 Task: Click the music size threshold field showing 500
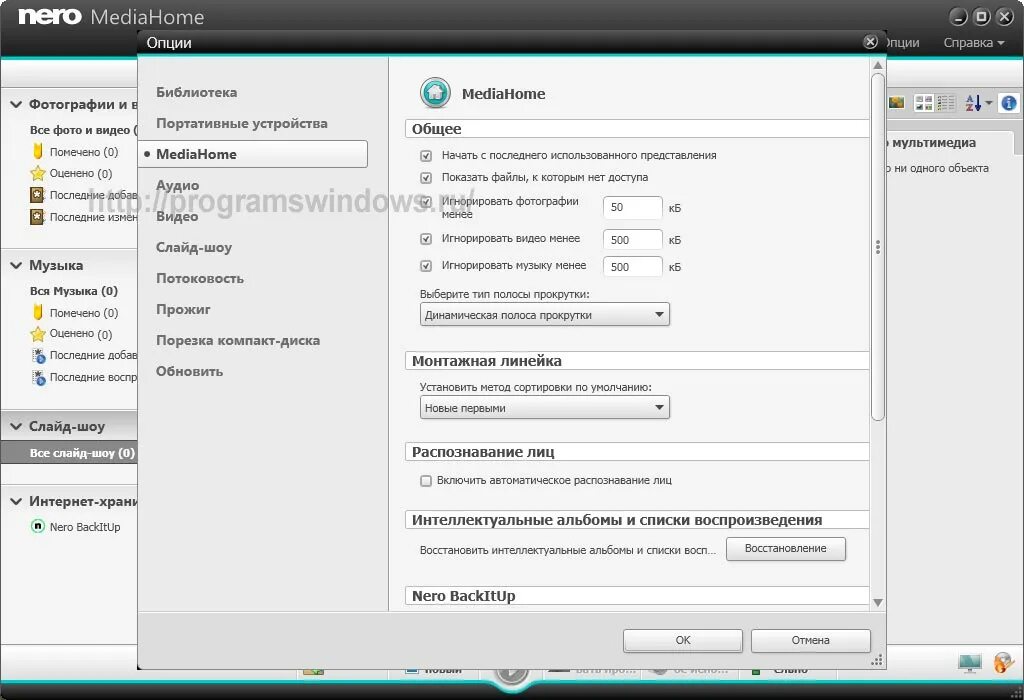(x=632, y=266)
